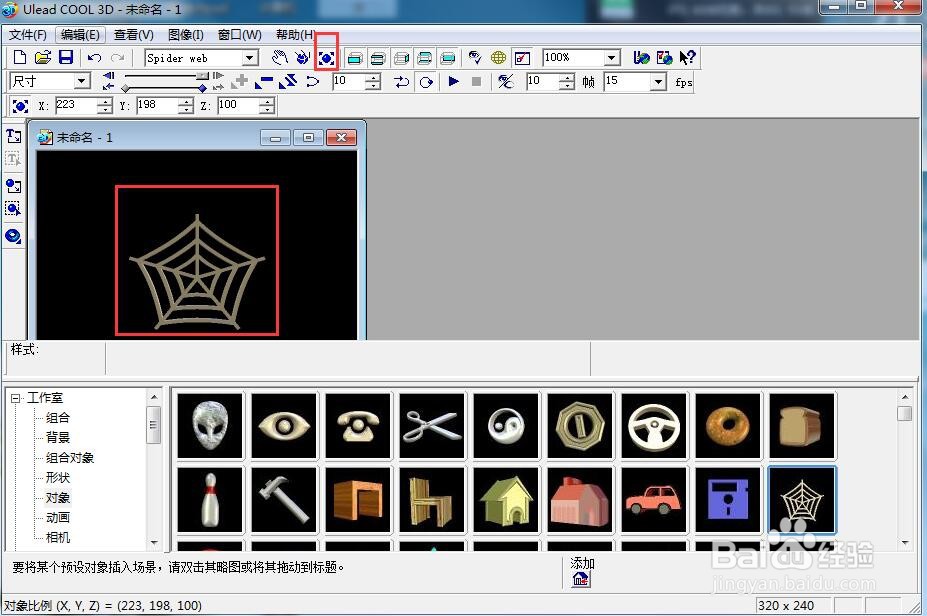Open the 15 fps frame rate dropdown
Image resolution: width=927 pixels, height=616 pixels.
pyautogui.click(x=659, y=82)
